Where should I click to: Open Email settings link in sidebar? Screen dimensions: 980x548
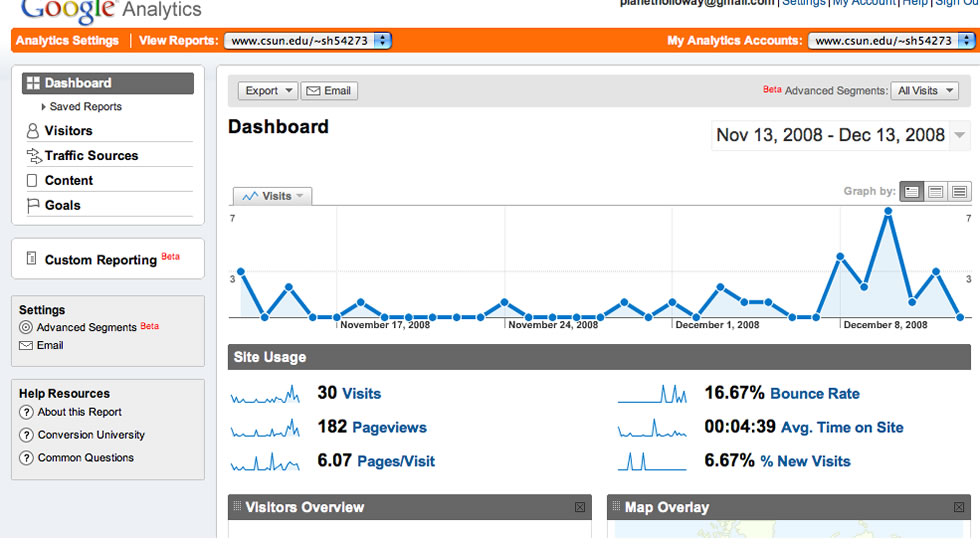click(50, 346)
